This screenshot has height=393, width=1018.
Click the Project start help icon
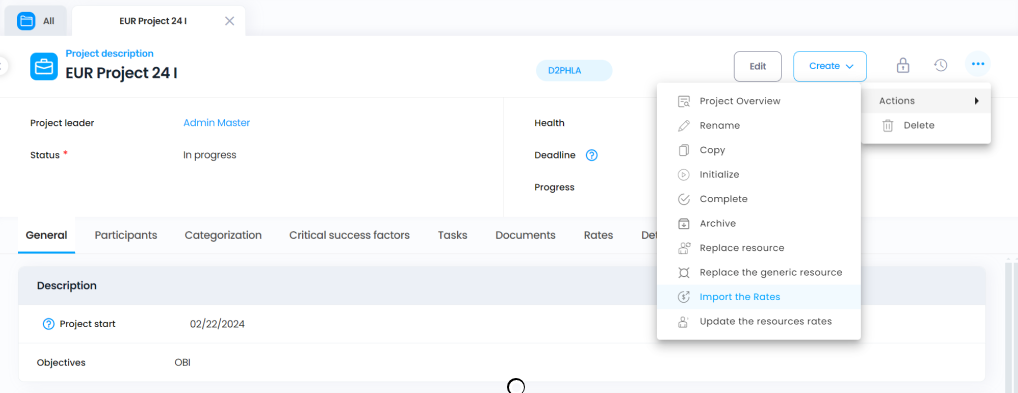(x=48, y=323)
